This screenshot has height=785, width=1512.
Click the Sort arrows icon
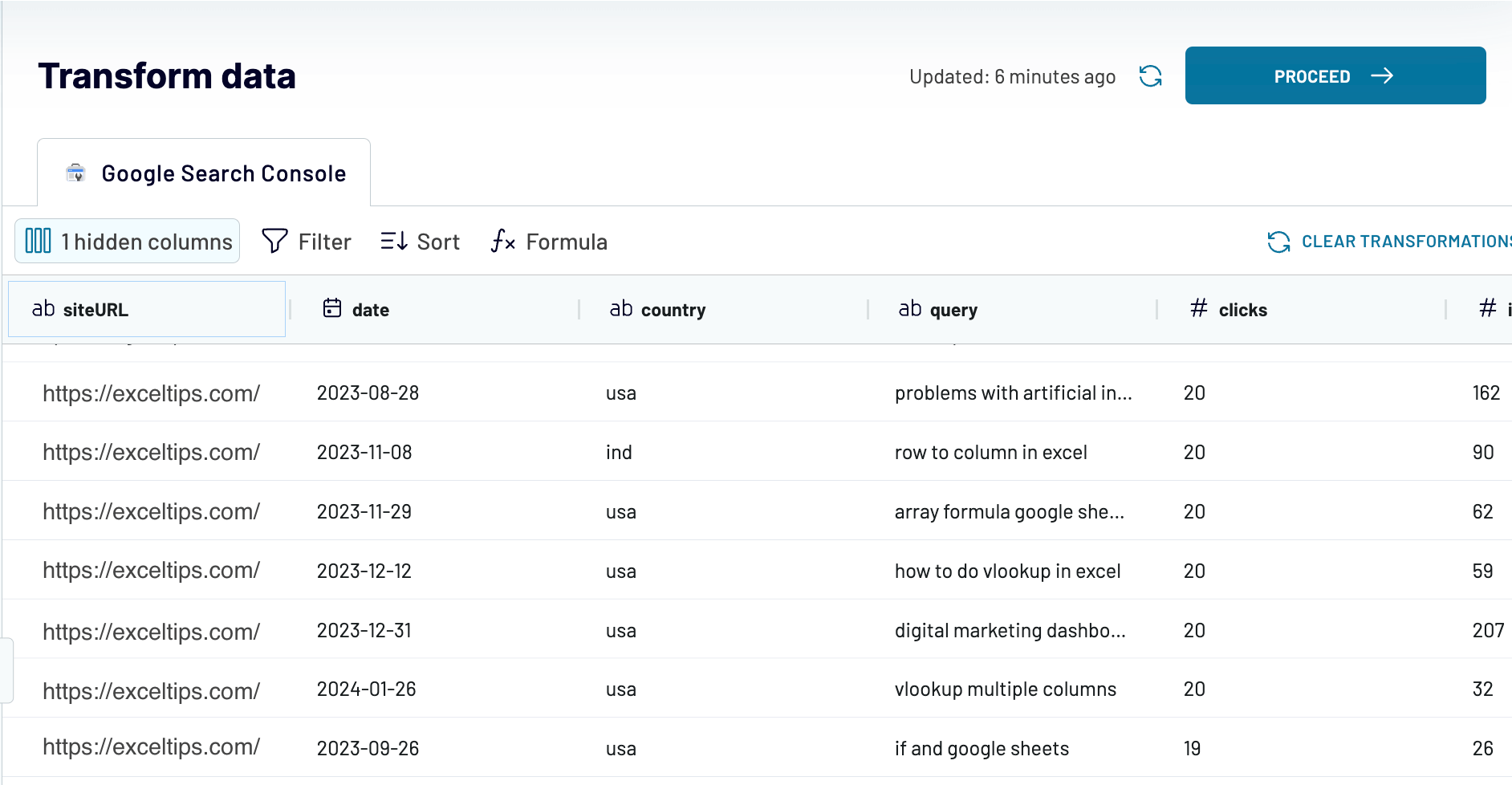[394, 241]
